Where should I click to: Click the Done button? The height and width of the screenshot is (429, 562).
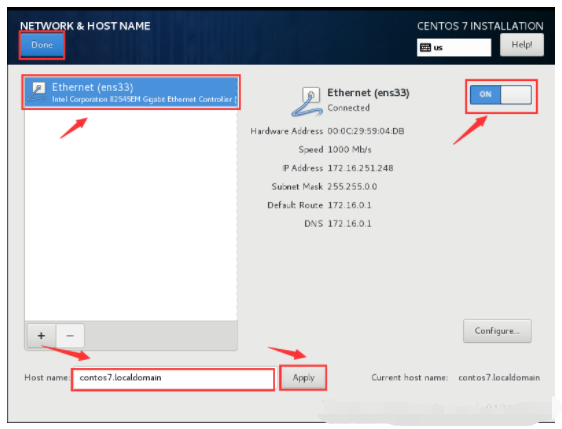click(42, 45)
